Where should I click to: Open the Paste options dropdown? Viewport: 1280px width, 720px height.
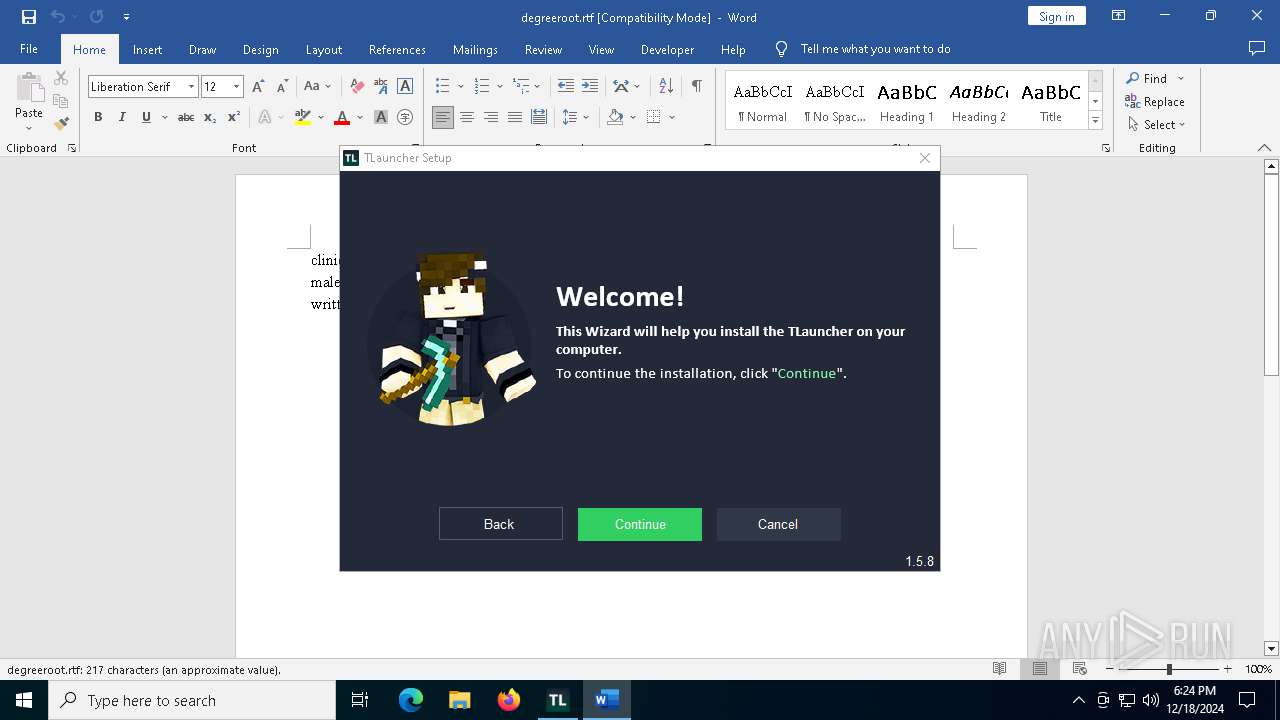[x=29, y=128]
